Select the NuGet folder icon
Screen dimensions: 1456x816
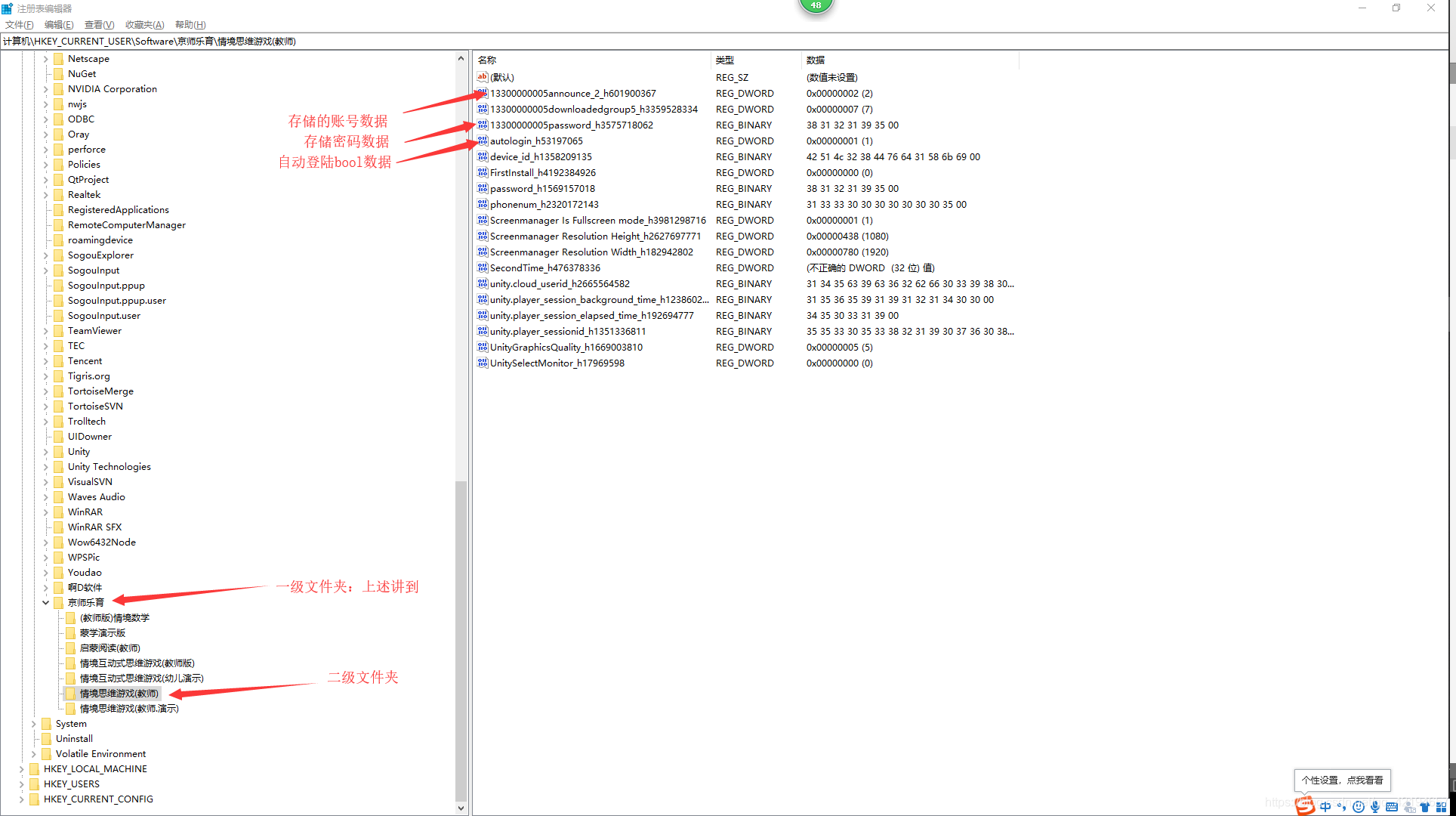[x=59, y=74]
